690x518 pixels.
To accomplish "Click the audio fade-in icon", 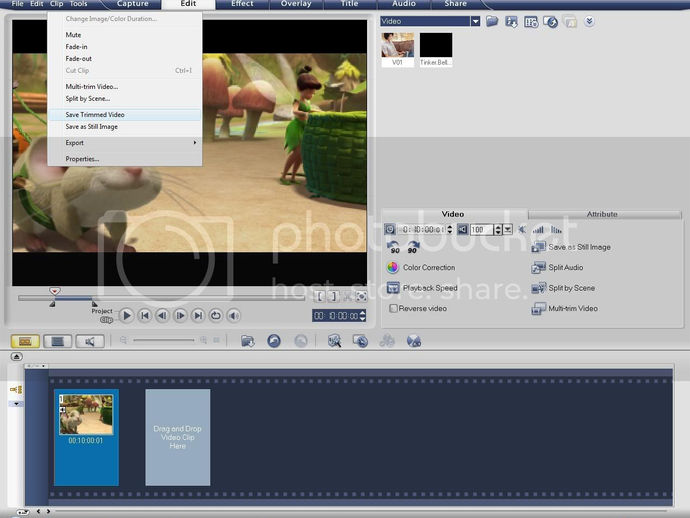I will click(538, 229).
